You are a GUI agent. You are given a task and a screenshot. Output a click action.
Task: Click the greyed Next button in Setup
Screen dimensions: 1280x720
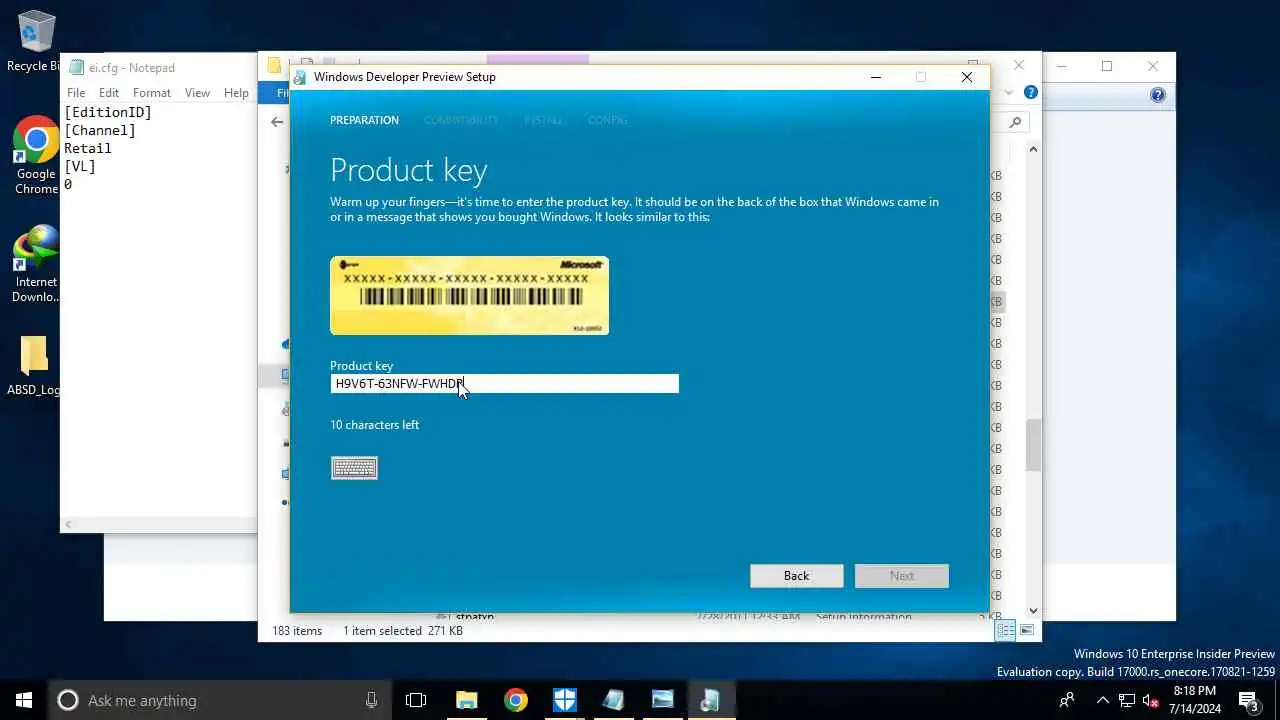[901, 576]
